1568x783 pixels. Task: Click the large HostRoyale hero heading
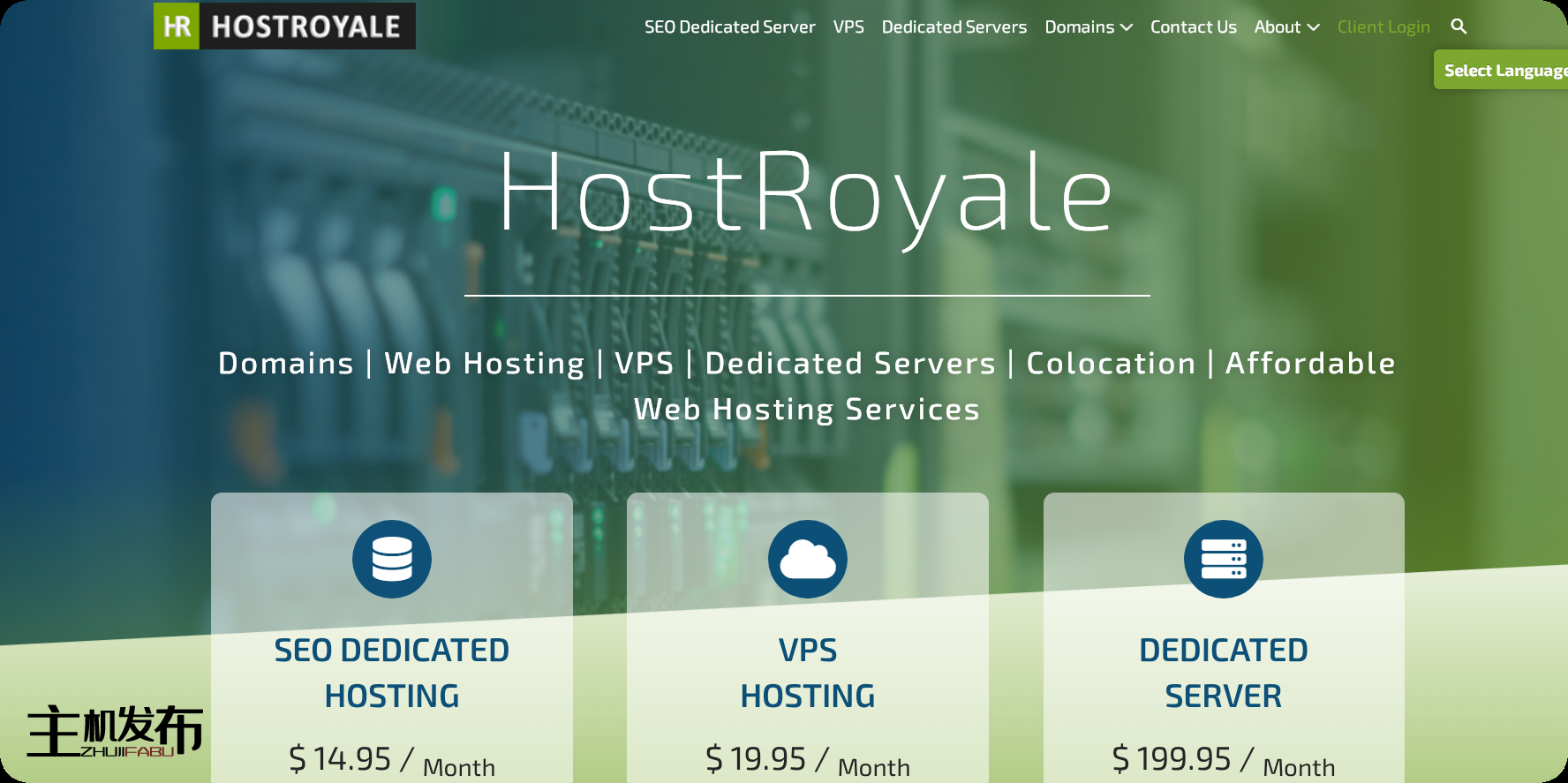coord(806,192)
